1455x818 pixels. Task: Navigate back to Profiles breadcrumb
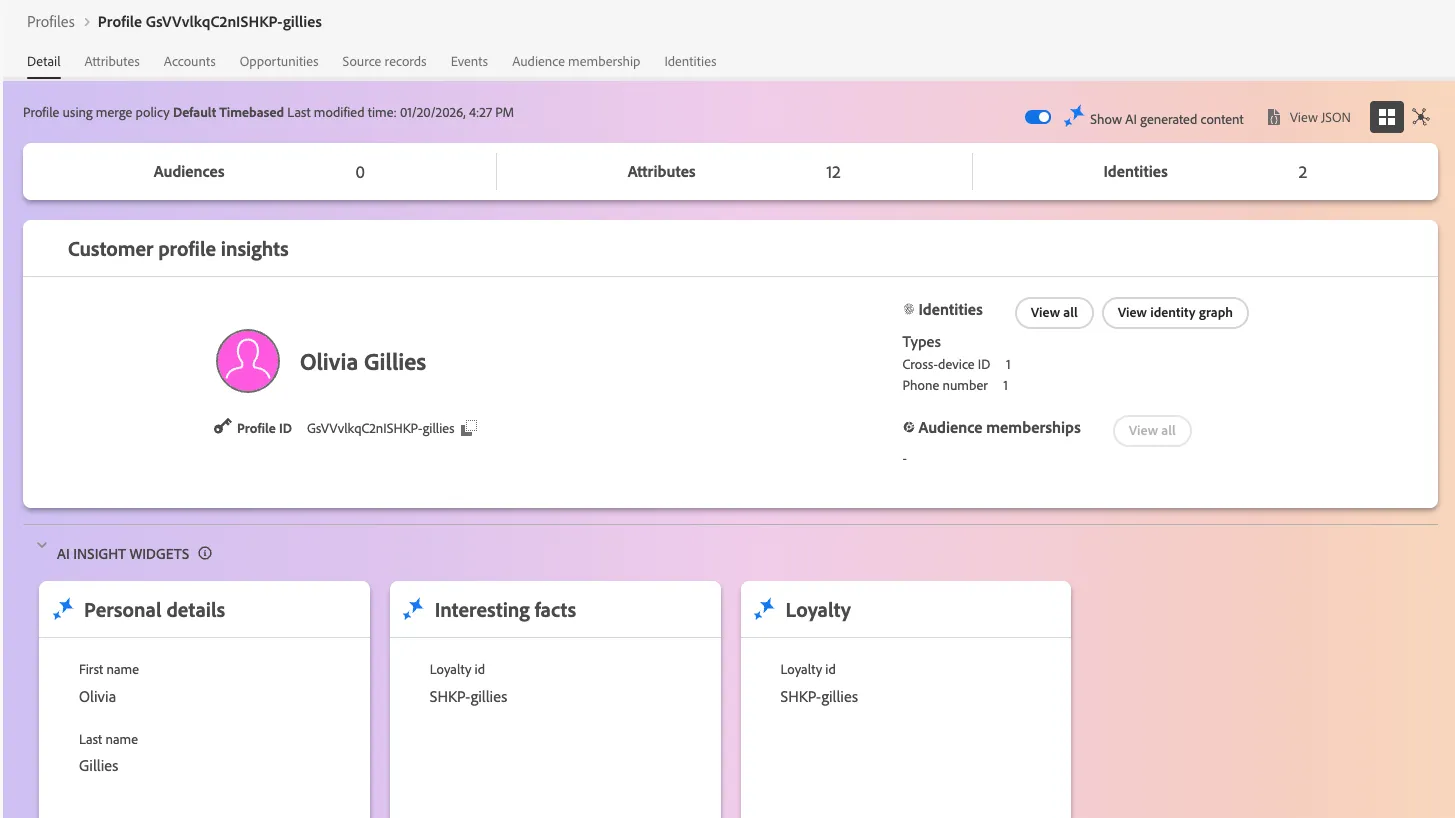[x=51, y=22]
